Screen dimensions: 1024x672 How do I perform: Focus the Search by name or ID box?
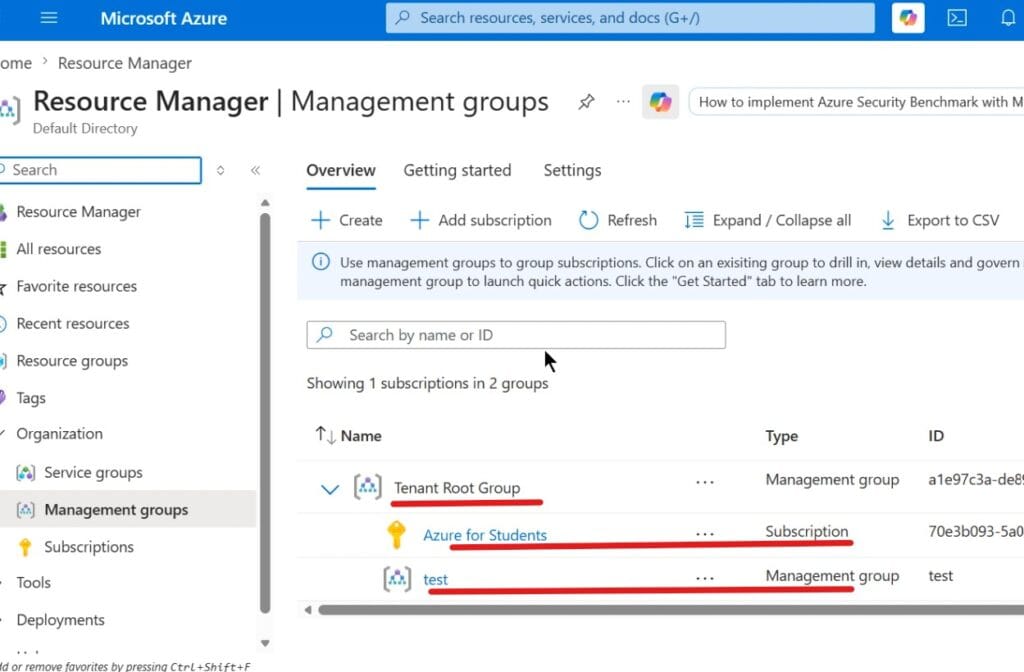[516, 335]
